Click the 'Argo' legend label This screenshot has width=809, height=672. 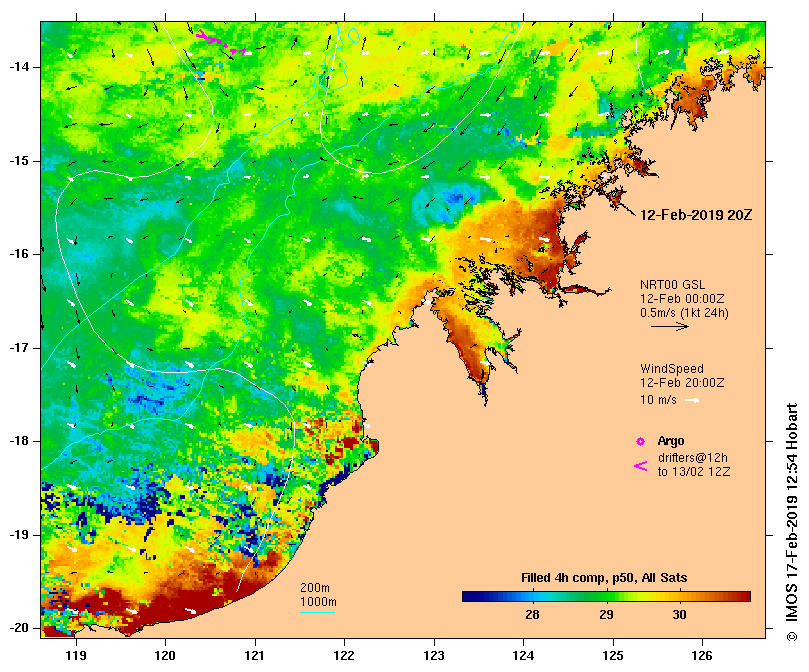tap(671, 441)
